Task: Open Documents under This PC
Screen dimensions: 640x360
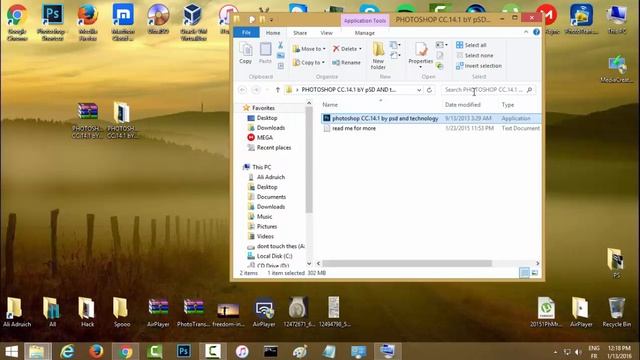Action: 267,197
